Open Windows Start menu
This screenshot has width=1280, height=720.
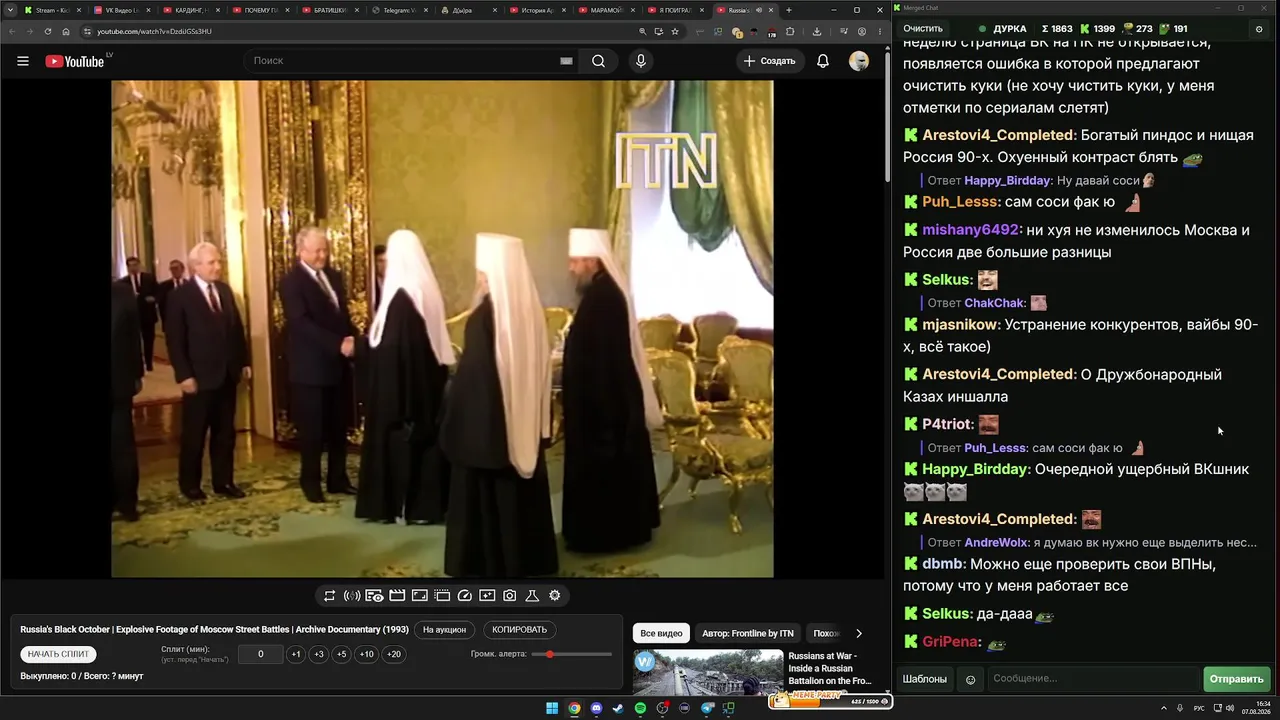pos(551,708)
